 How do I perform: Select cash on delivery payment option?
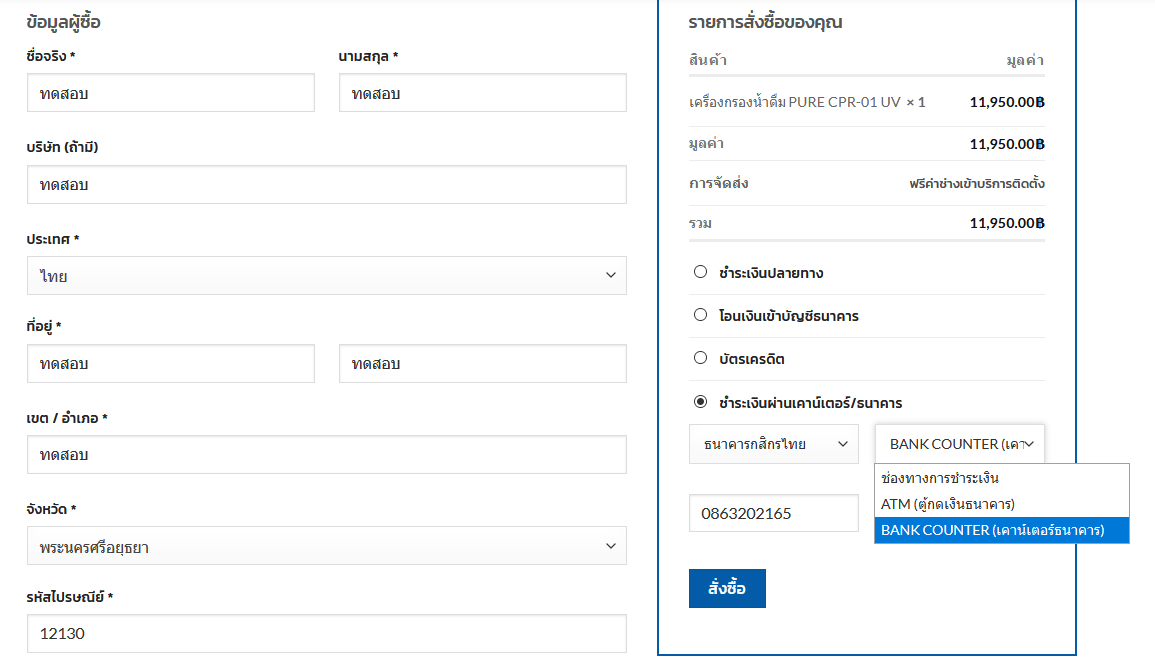[700, 272]
